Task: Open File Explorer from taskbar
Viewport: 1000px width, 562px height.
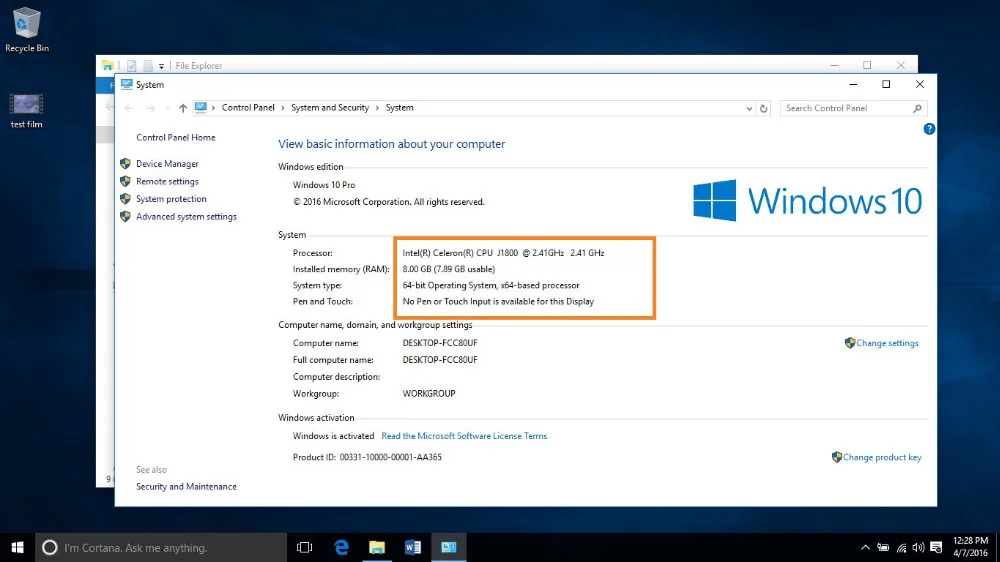Action: [377, 547]
